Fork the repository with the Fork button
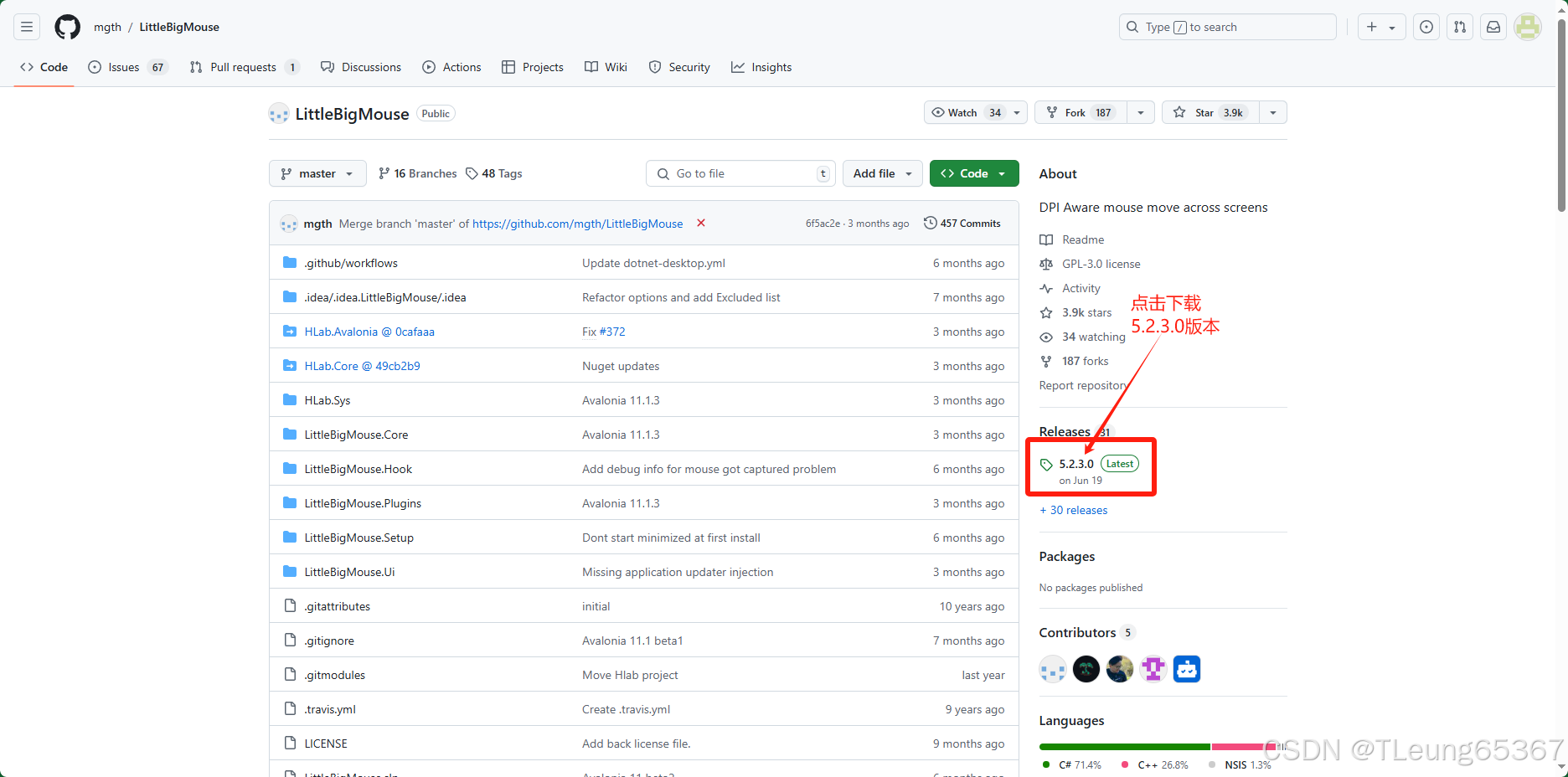This screenshot has width=1568, height=777. tap(1081, 112)
